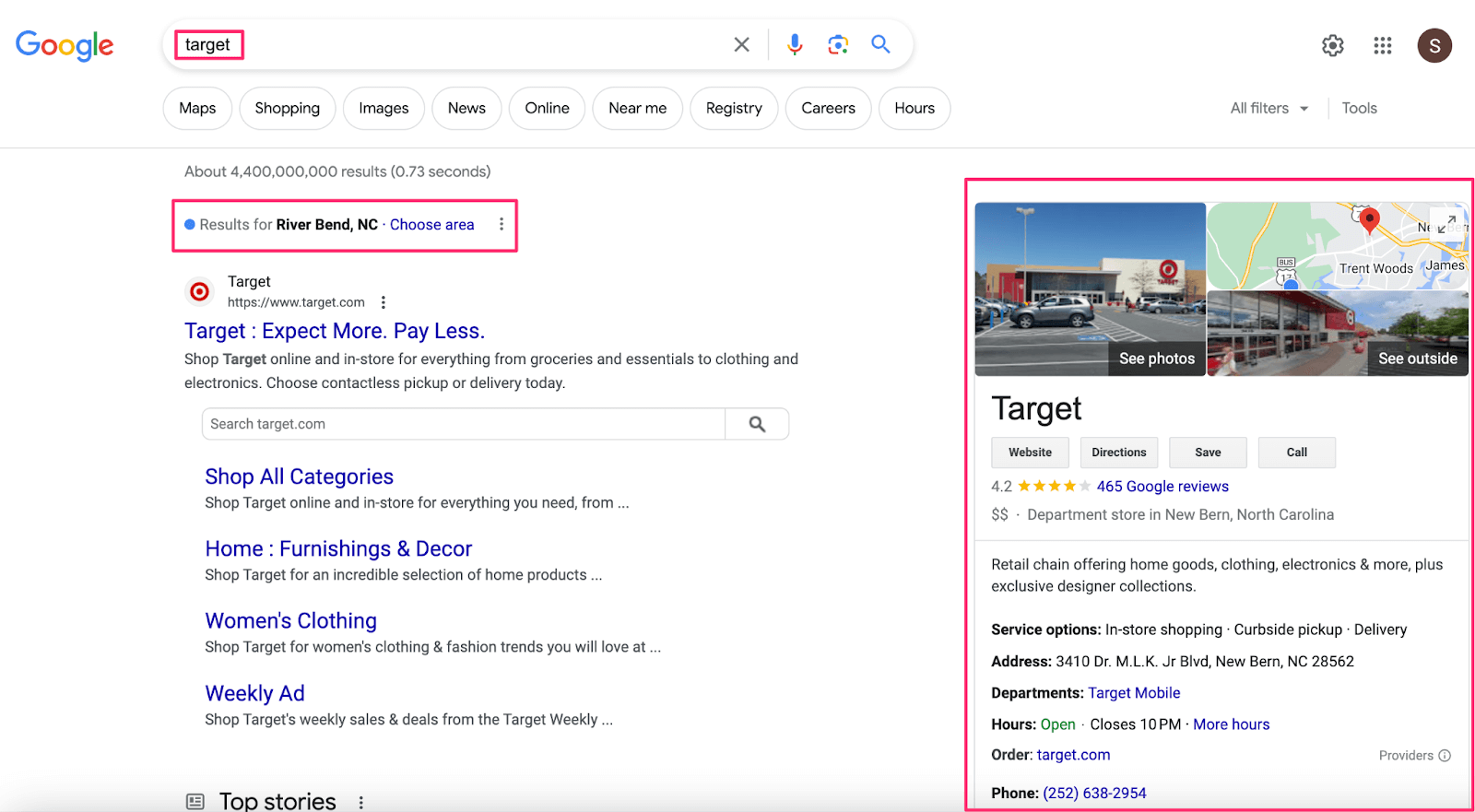Start voice search with the microphone icon
1475x812 pixels.
[795, 44]
